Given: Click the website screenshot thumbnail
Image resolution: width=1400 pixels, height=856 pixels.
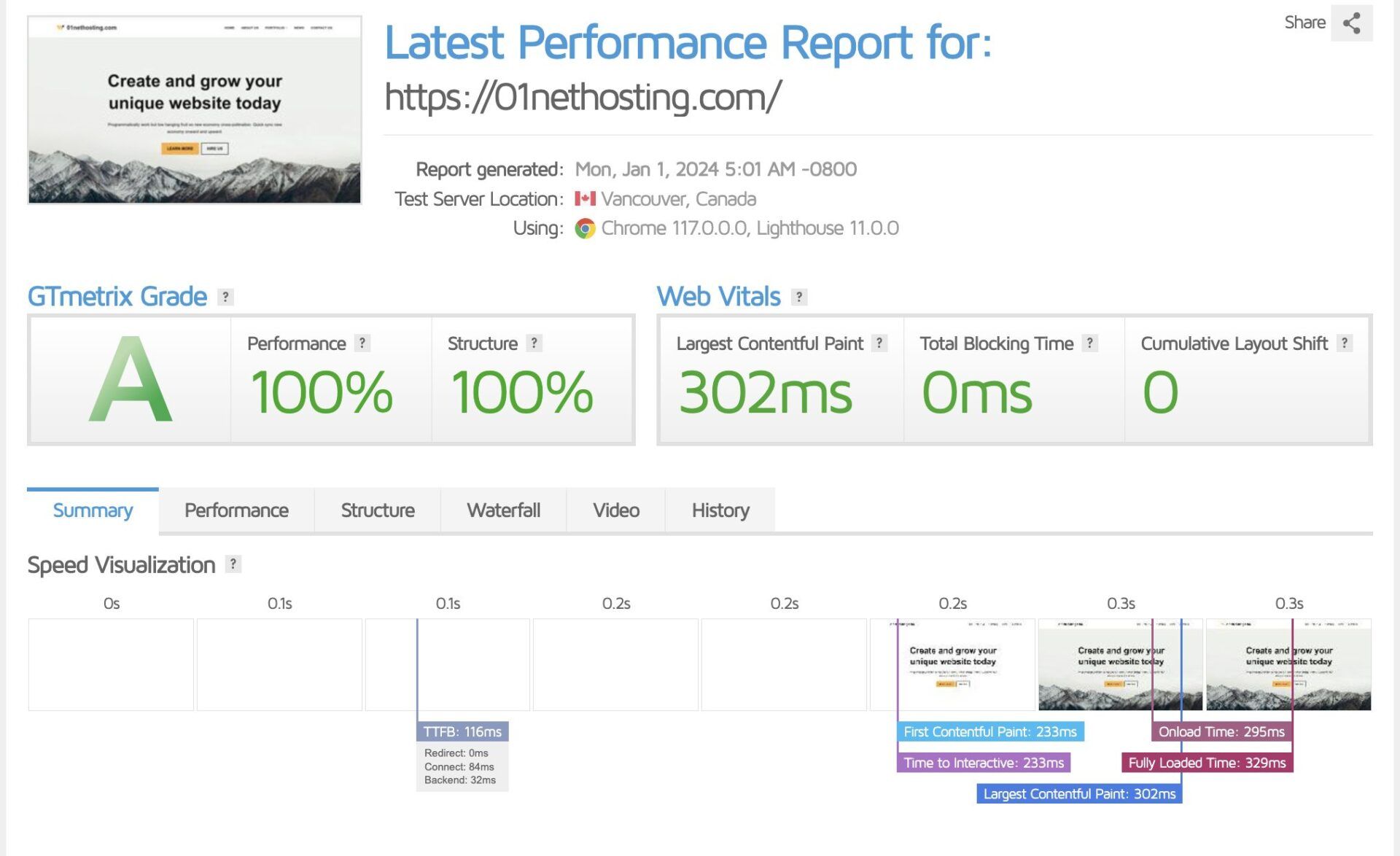Looking at the screenshot, I should pyautogui.click(x=195, y=109).
